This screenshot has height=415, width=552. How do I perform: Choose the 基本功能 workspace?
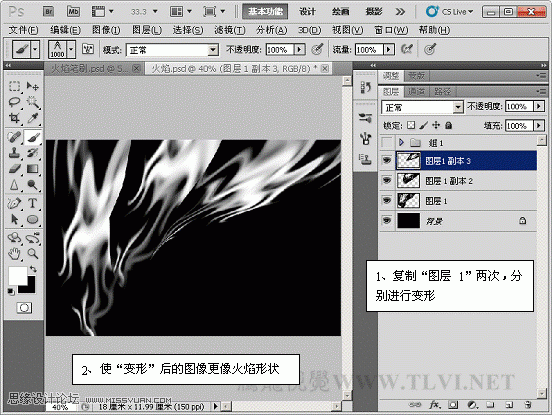click(x=265, y=12)
